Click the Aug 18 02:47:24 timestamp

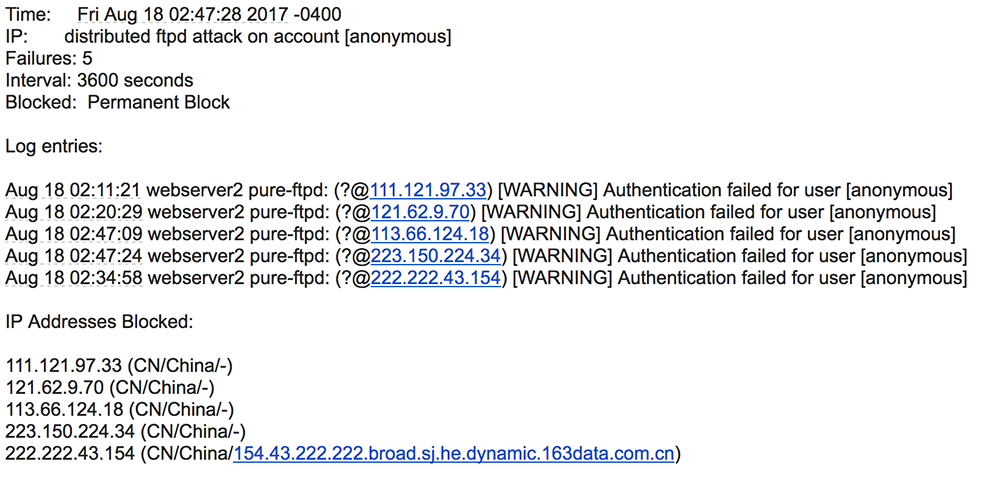[74, 256]
